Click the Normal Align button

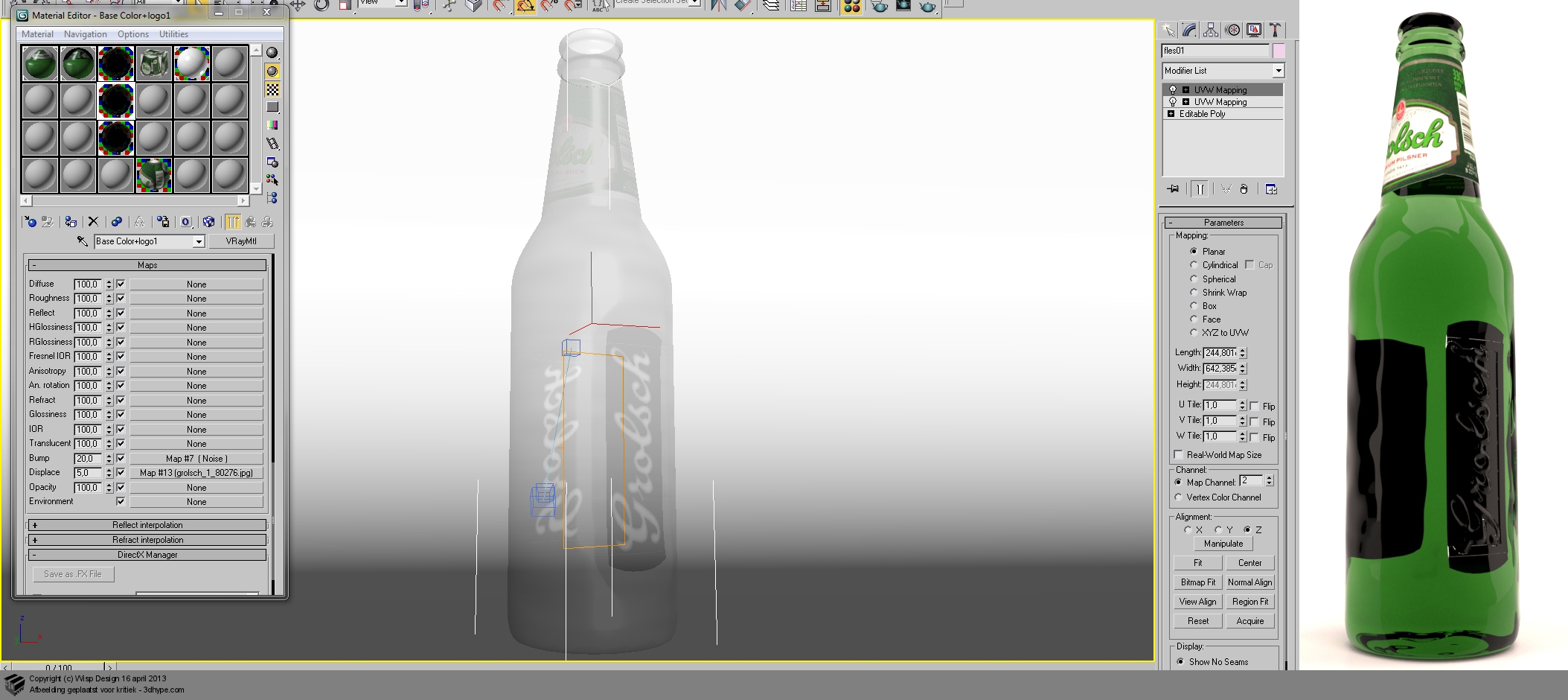coord(1249,582)
